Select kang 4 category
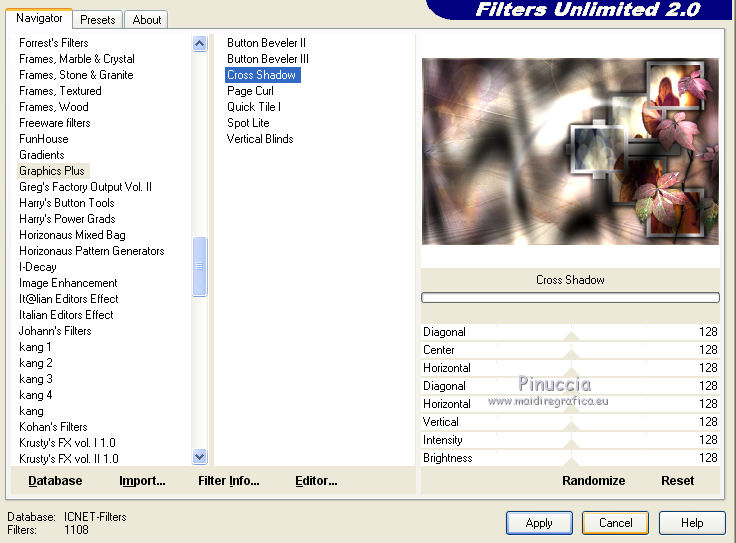This screenshot has width=736, height=543. (36, 395)
